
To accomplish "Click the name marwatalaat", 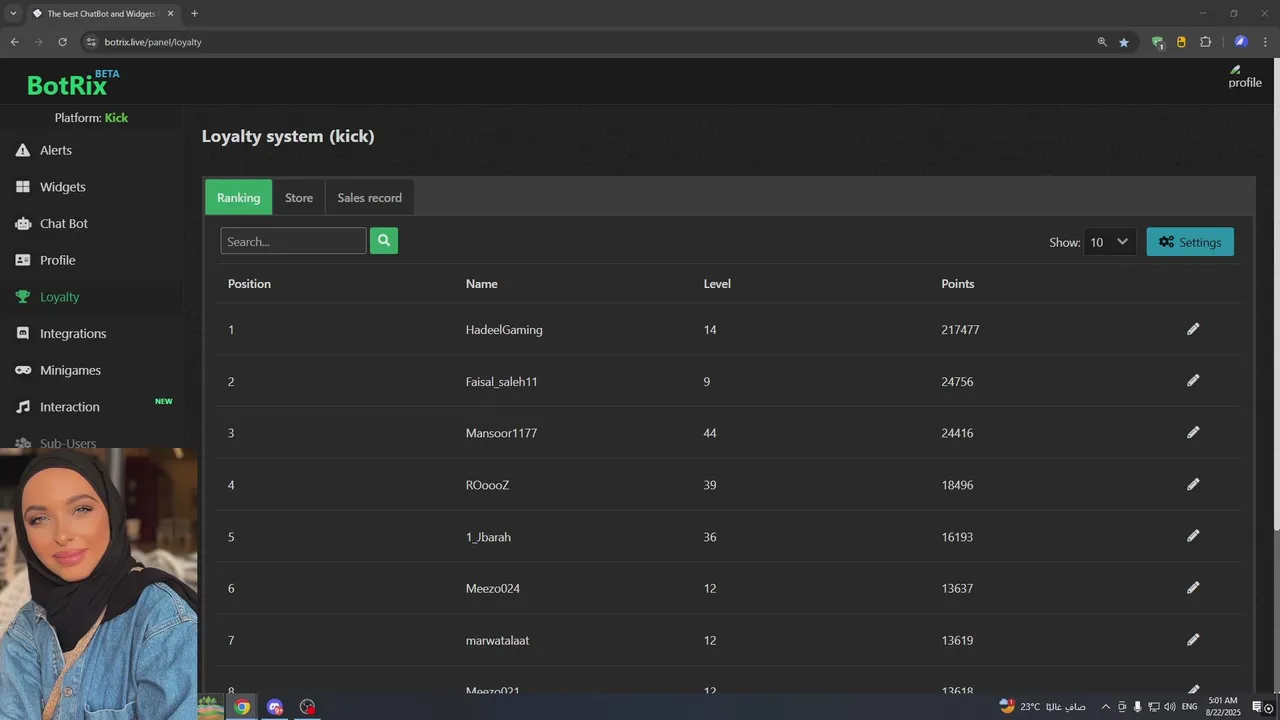I will (497, 640).
